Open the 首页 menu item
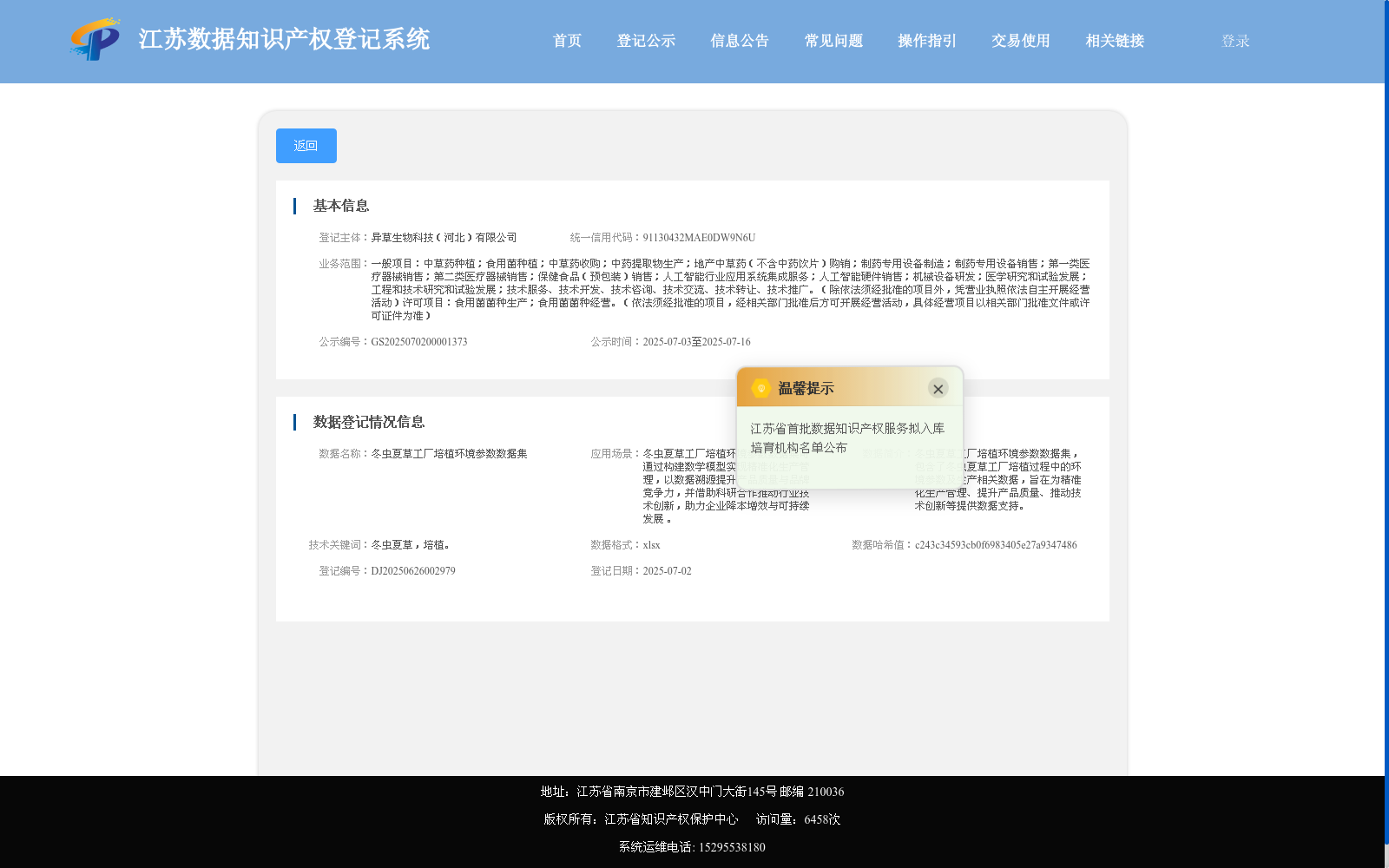The width and height of the screenshot is (1389, 868). [567, 41]
